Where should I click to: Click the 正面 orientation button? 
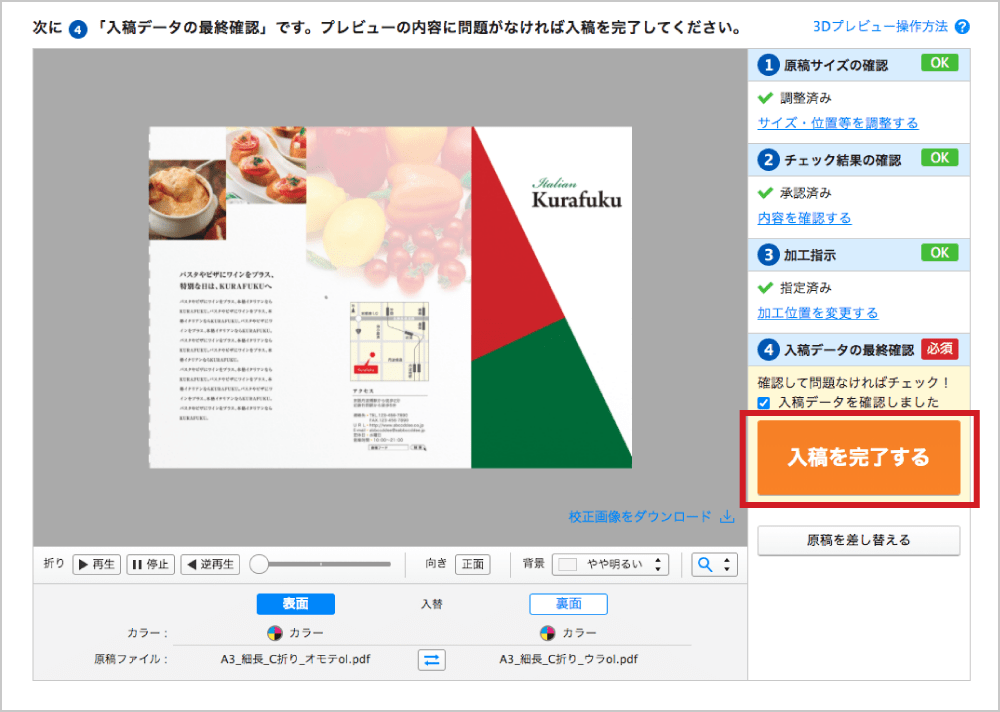(x=472, y=564)
